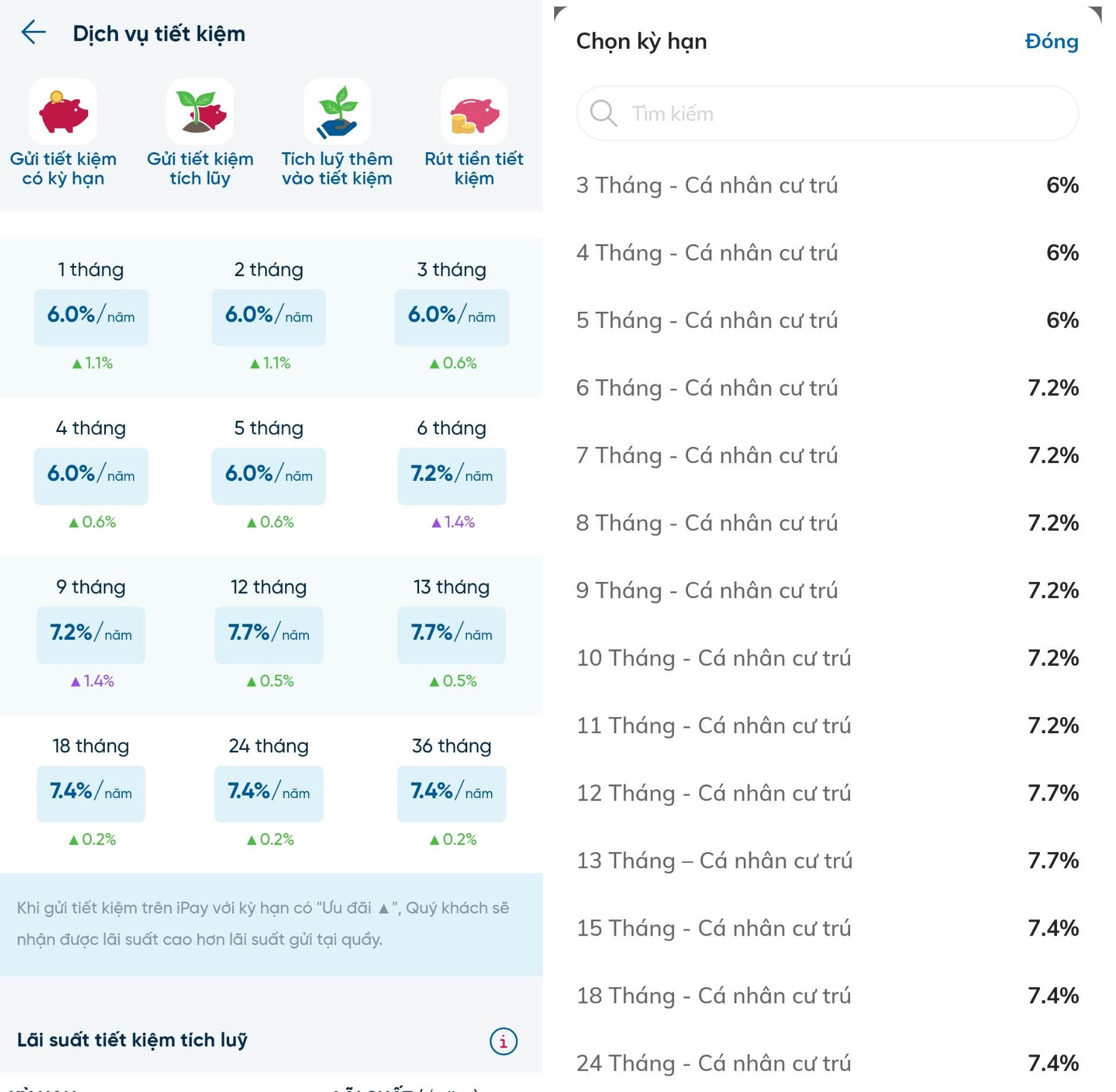Image resolution: width=1116 pixels, height=1092 pixels.
Task: Open the Tích luỹ thêm vào tiết kiệm icon
Action: tap(337, 112)
